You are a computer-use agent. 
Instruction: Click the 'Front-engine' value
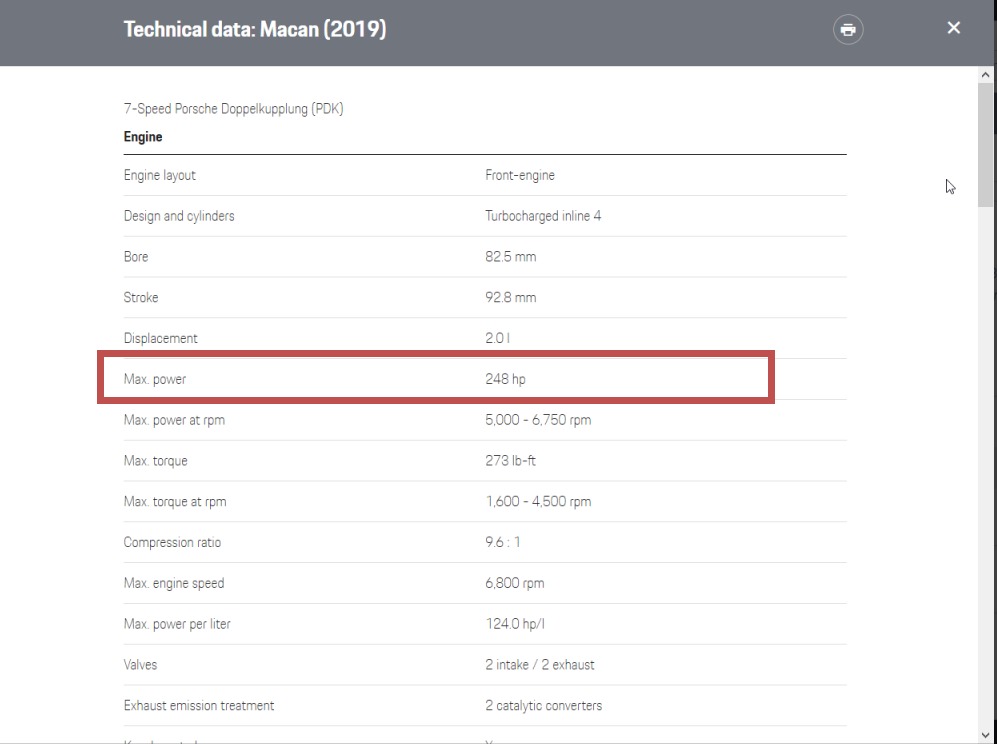point(519,176)
